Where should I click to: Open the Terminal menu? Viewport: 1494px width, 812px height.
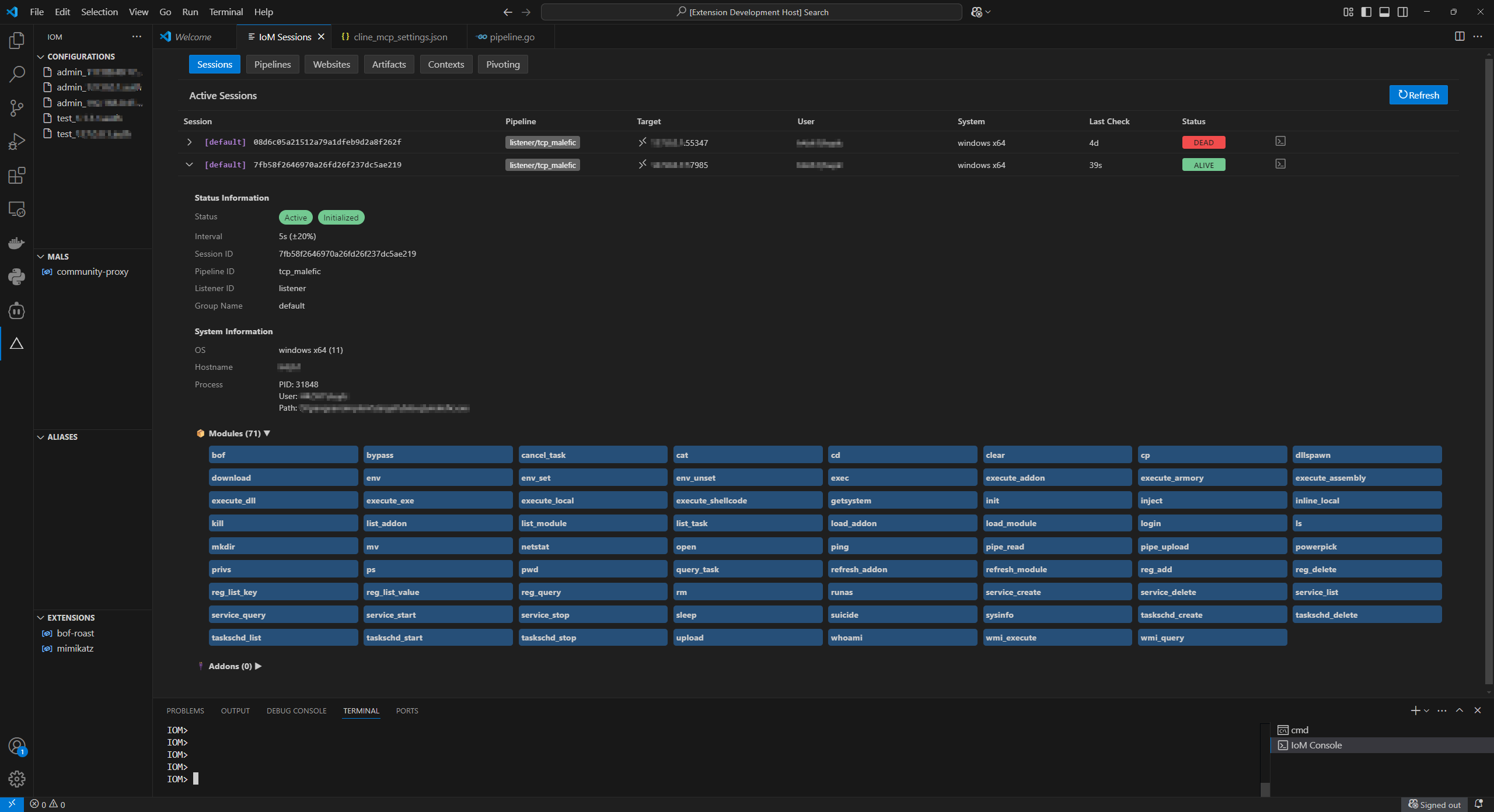click(x=225, y=12)
